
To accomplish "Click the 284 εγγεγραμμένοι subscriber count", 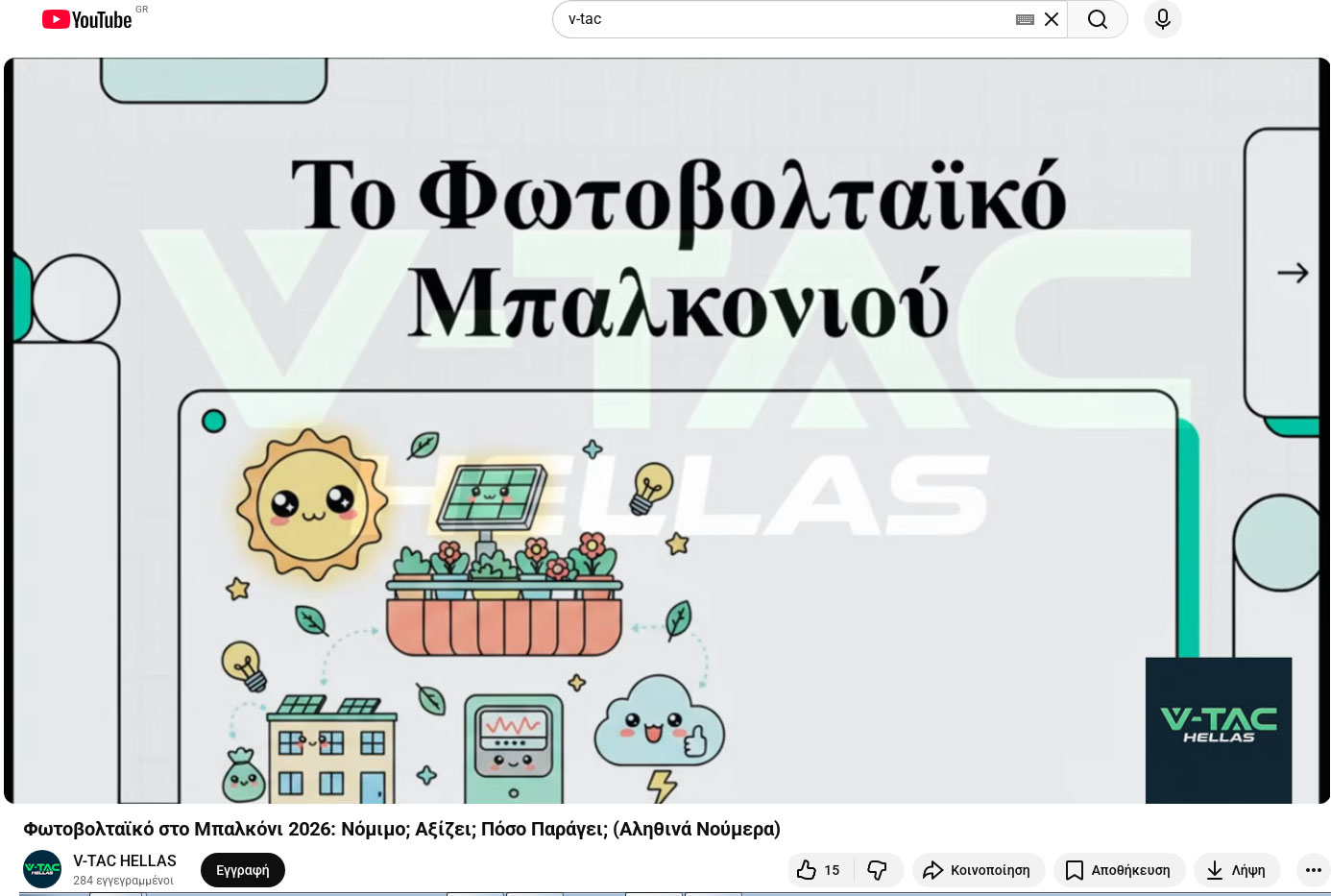I will [x=123, y=881].
